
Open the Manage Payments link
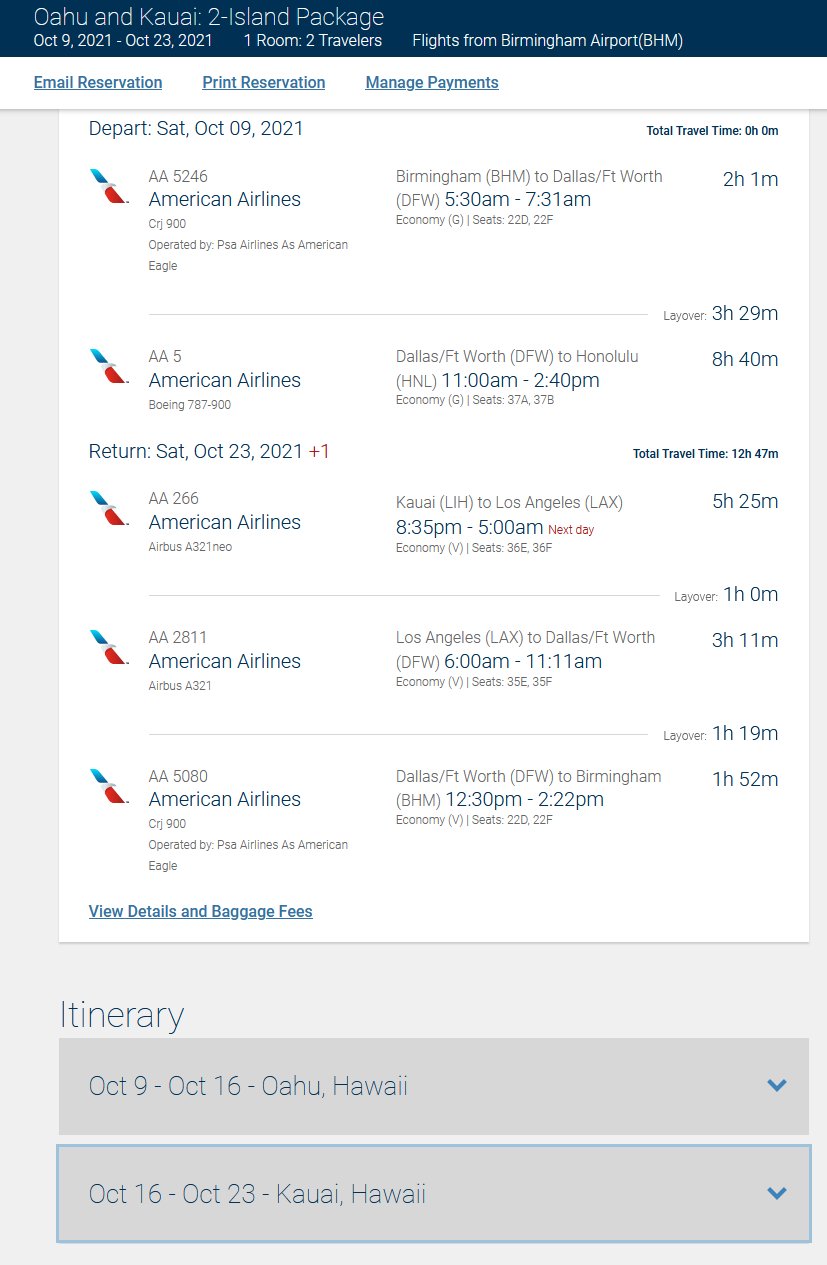coord(432,82)
